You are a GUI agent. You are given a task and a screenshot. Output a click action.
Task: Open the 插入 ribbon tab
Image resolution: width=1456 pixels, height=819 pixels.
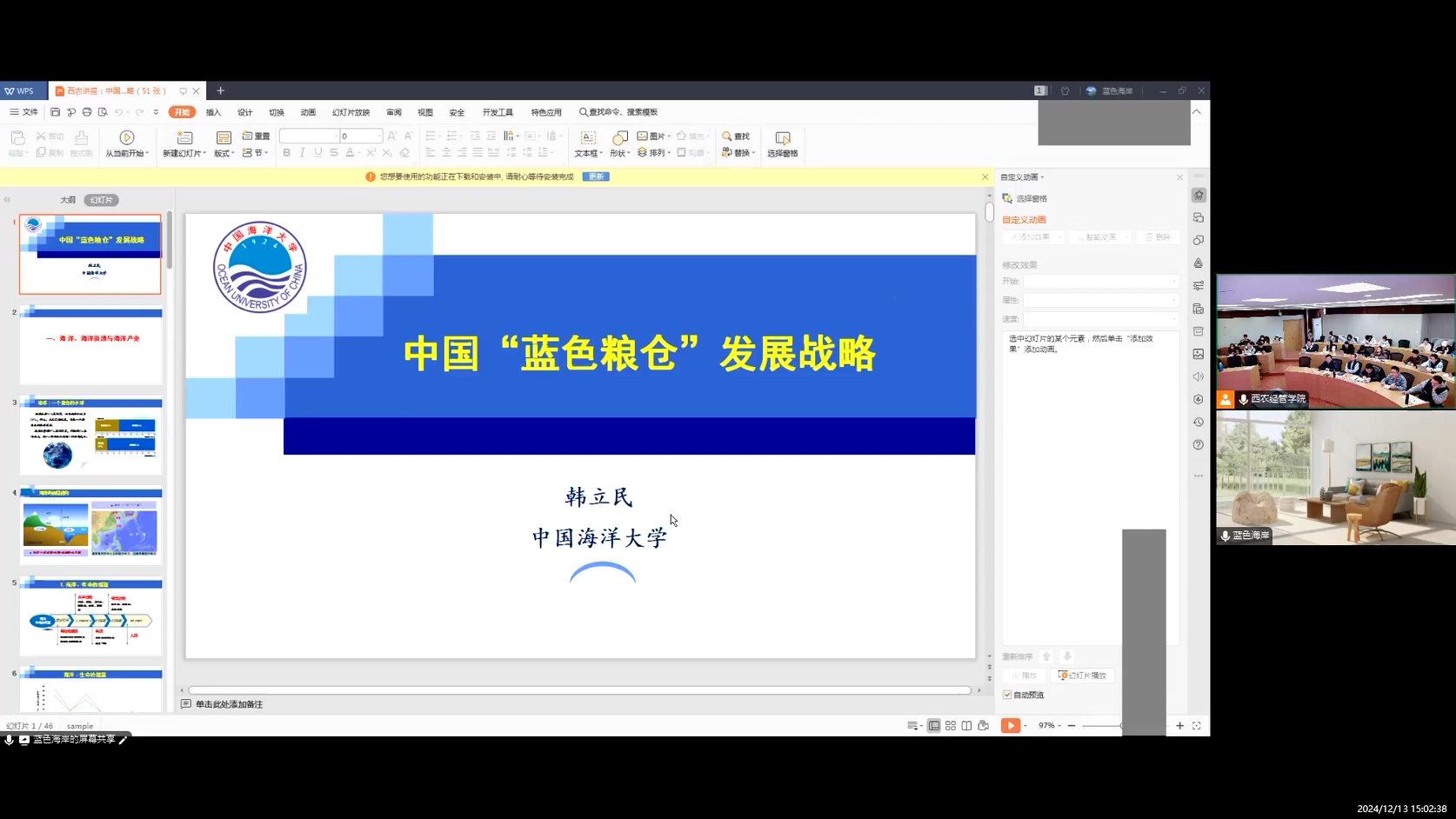coord(213,112)
